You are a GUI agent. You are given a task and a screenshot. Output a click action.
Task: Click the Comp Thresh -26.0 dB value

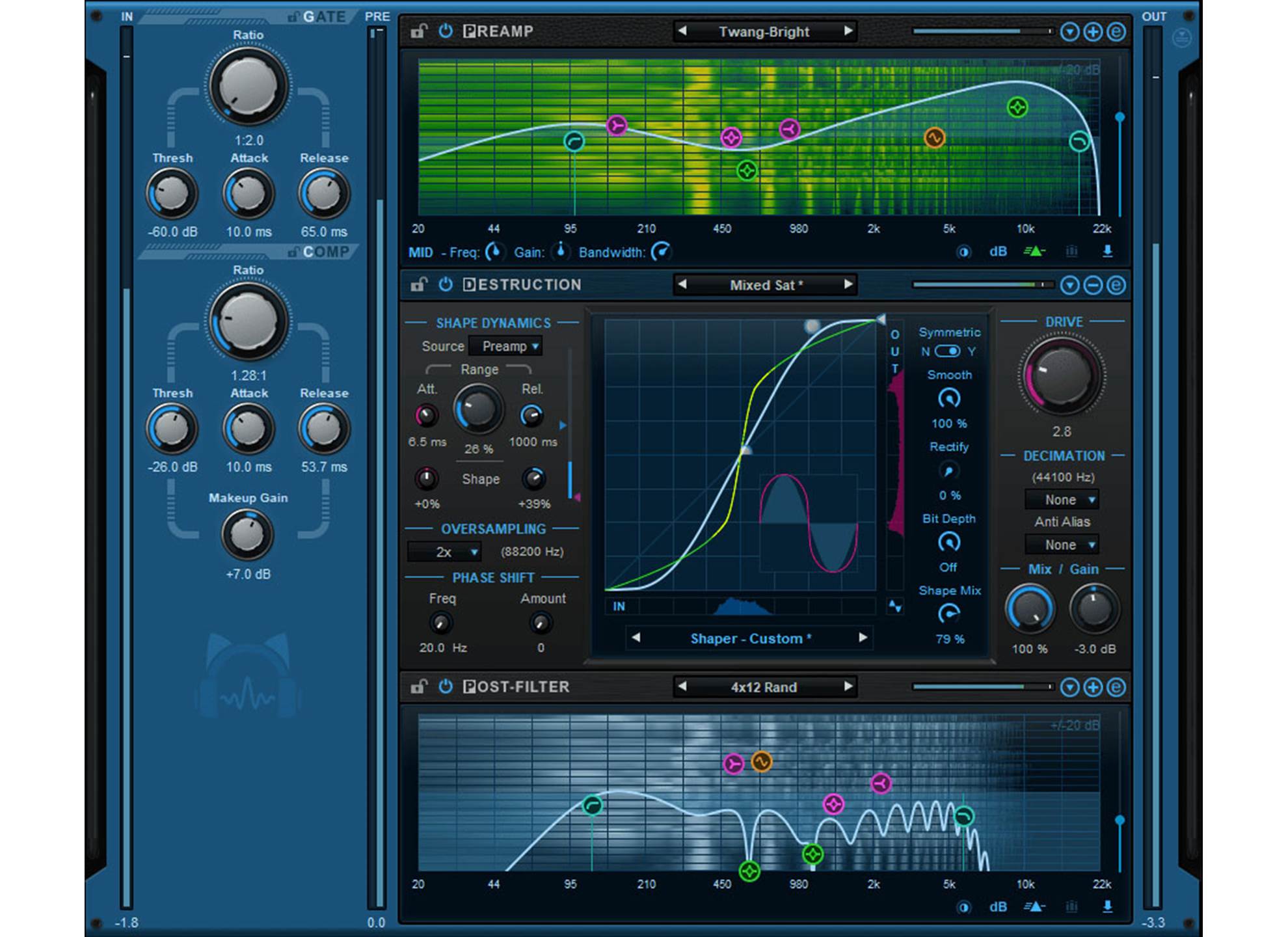(172, 467)
